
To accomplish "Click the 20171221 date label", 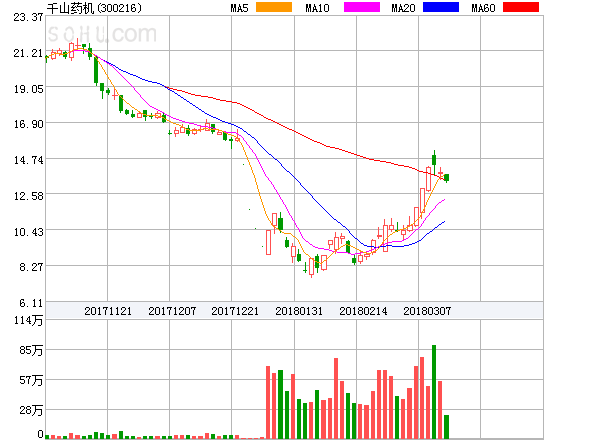I will click(x=235, y=311).
